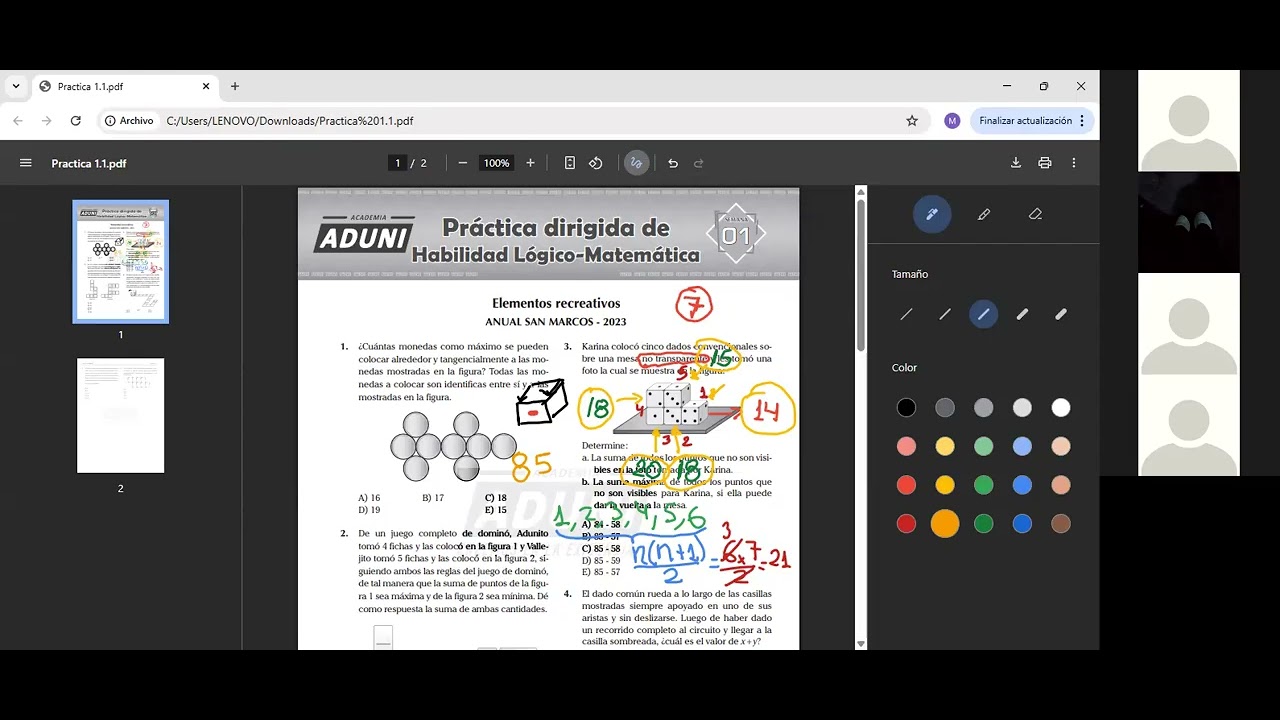
Task: Choose the second thinnest pen size
Action: coord(945,314)
